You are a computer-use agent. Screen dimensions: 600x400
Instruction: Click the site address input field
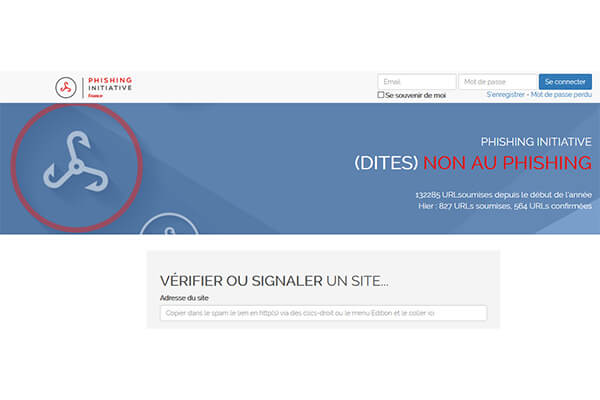click(323, 314)
